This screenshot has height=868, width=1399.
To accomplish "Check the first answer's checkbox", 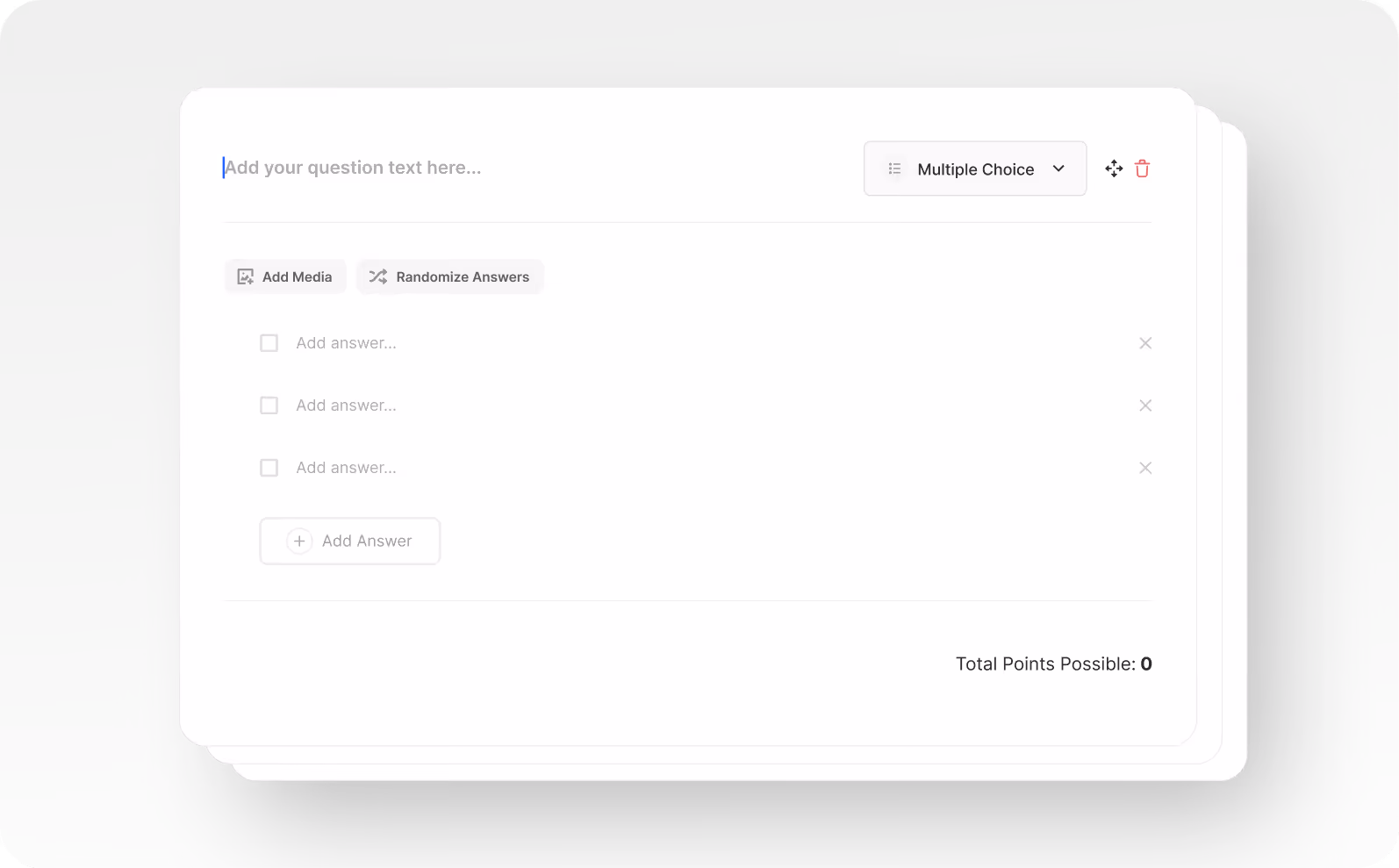I will pyautogui.click(x=269, y=343).
